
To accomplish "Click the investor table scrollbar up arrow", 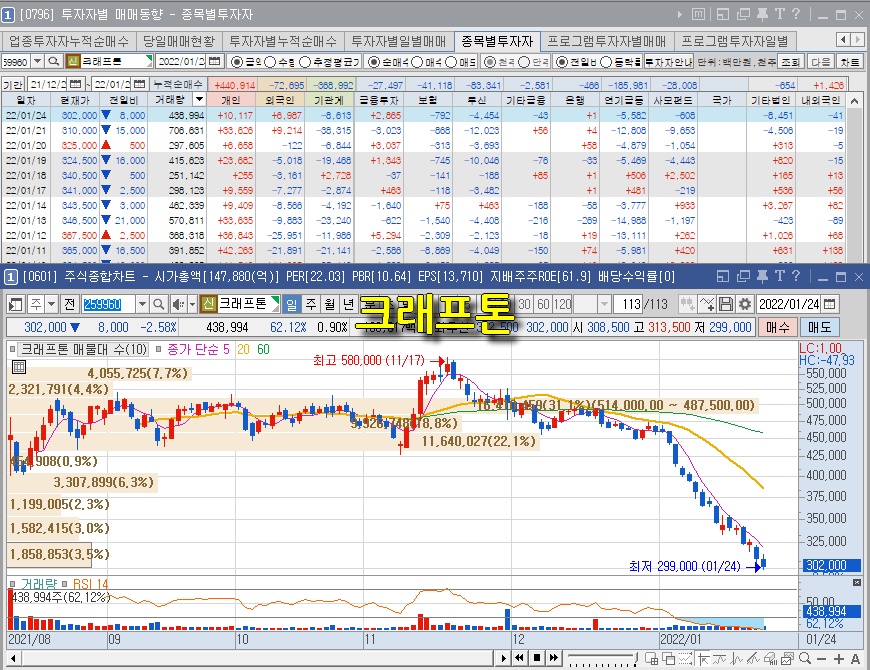I will point(854,100).
